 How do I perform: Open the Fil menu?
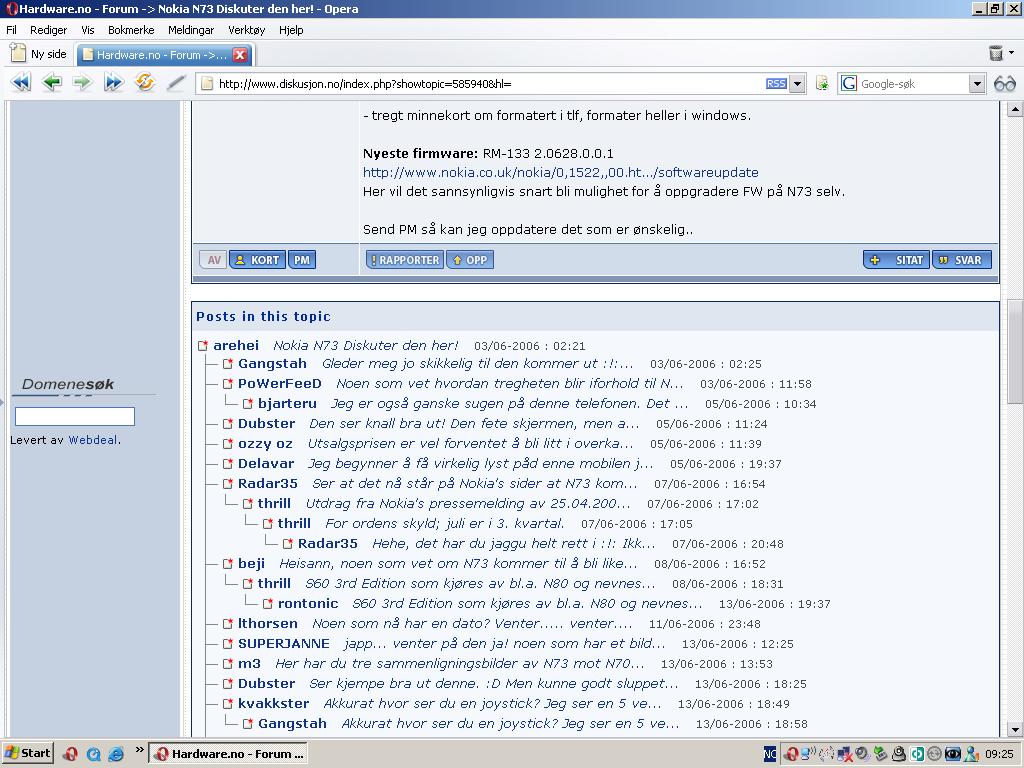click(x=11, y=30)
